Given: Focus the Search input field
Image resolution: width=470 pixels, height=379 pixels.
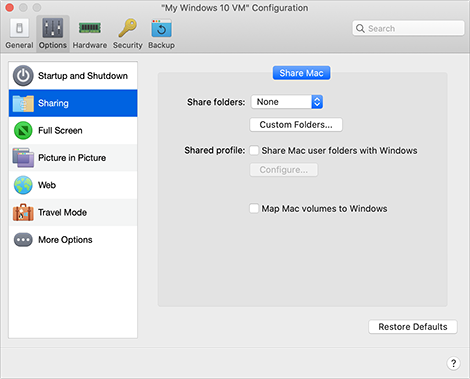Looking at the screenshot, I should tap(408, 28).
